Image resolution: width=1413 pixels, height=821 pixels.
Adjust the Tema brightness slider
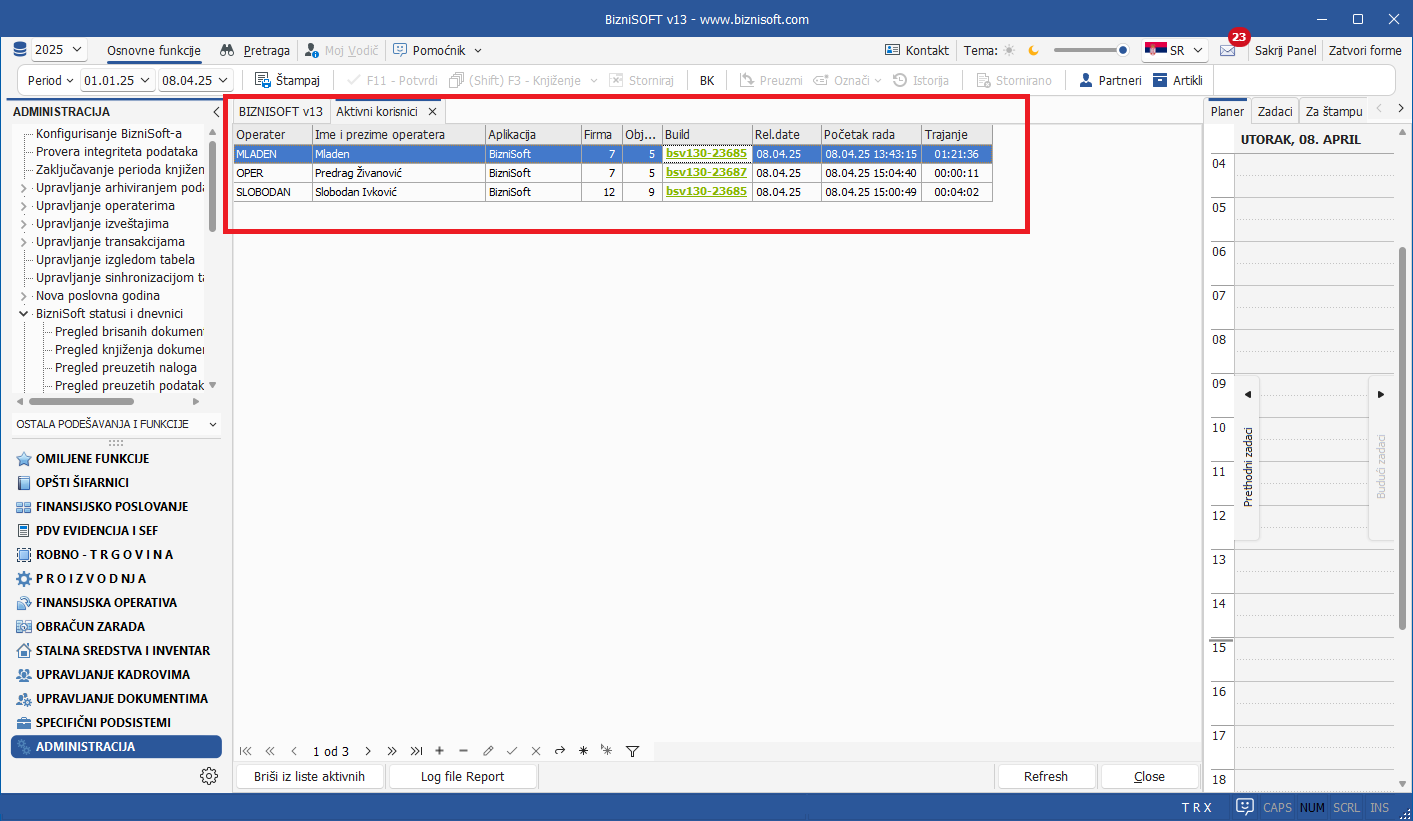[1090, 50]
